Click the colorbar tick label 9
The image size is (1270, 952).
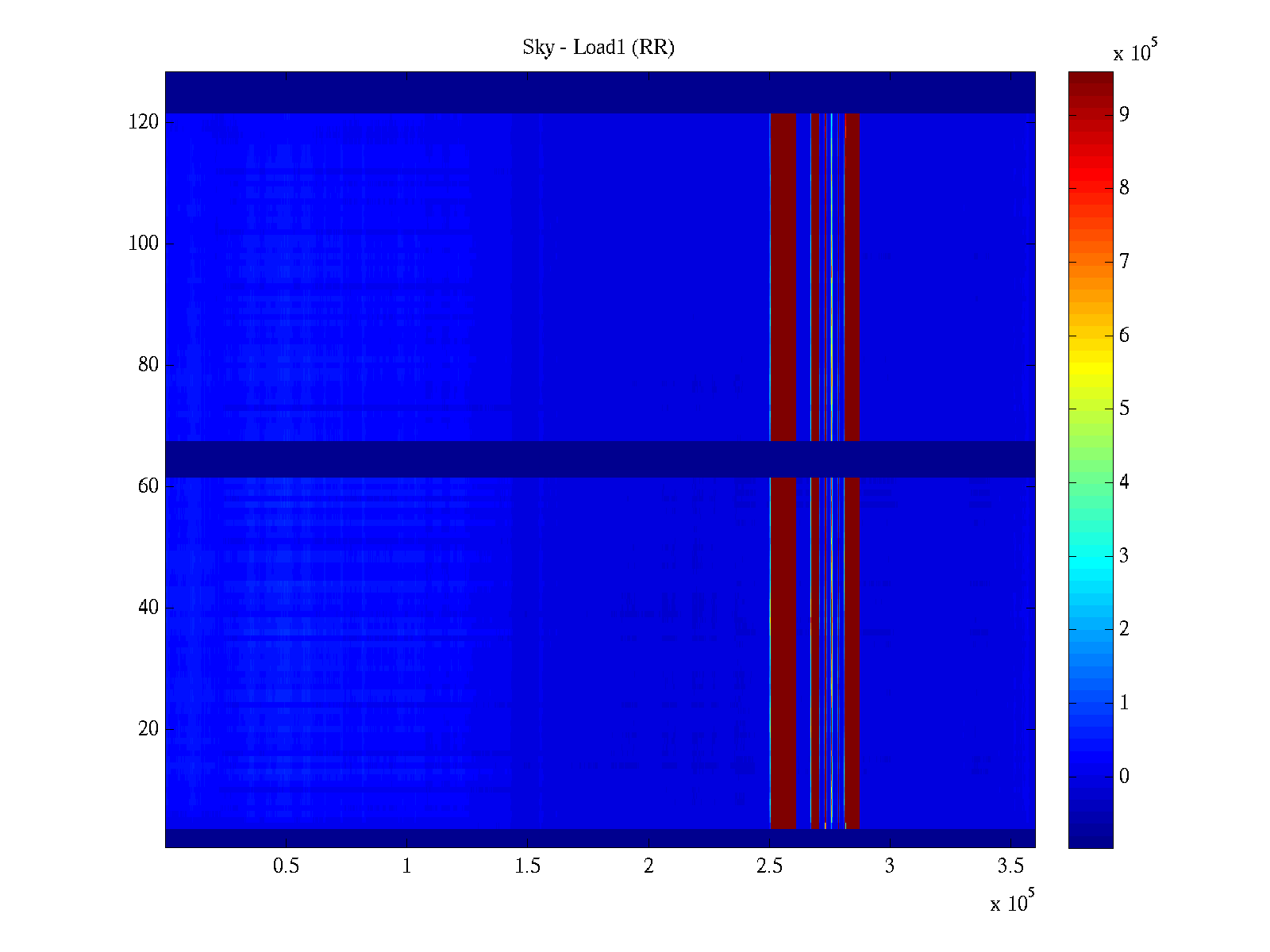(1124, 114)
